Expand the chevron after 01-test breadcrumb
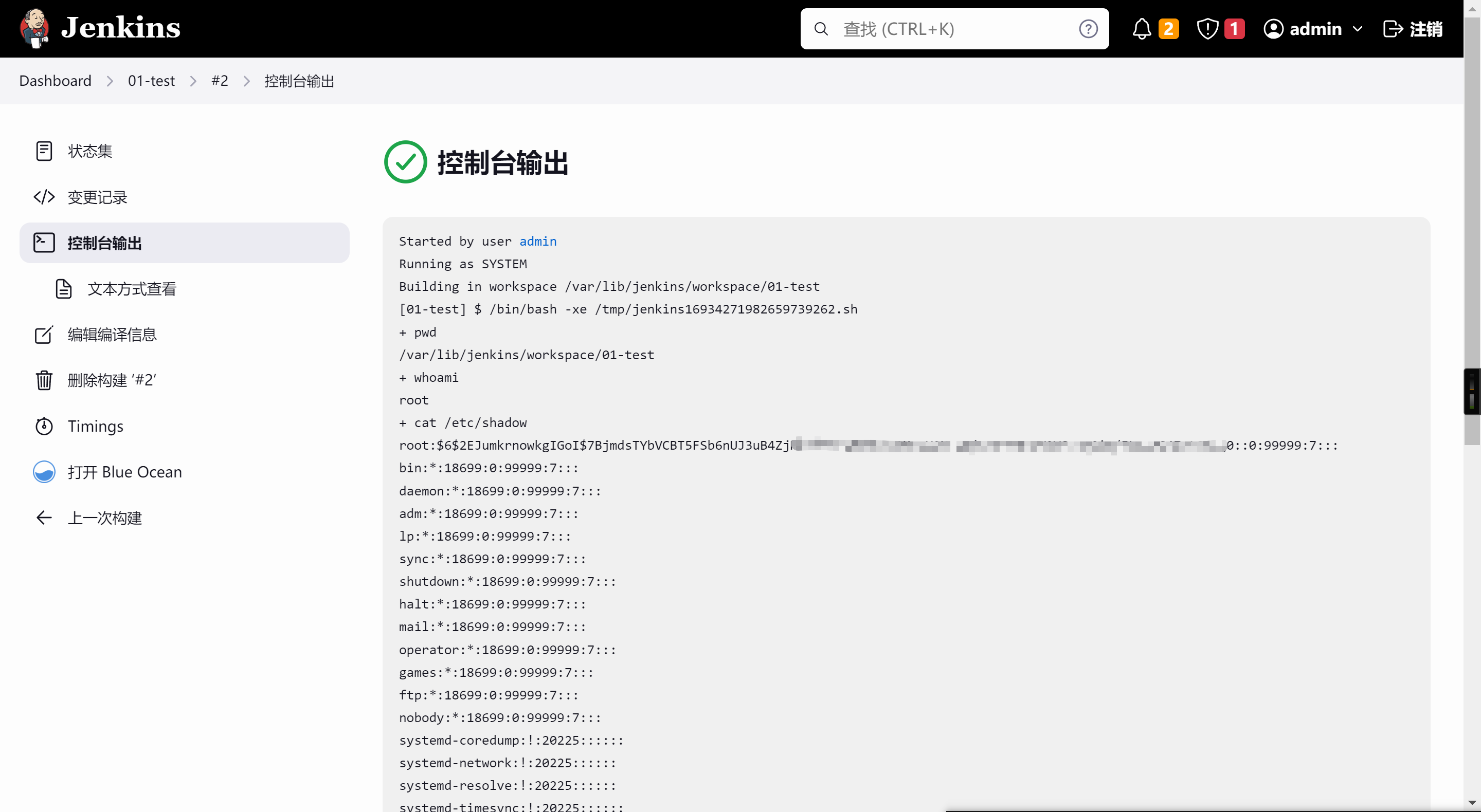Viewport: 1481px width, 812px height. click(193, 81)
